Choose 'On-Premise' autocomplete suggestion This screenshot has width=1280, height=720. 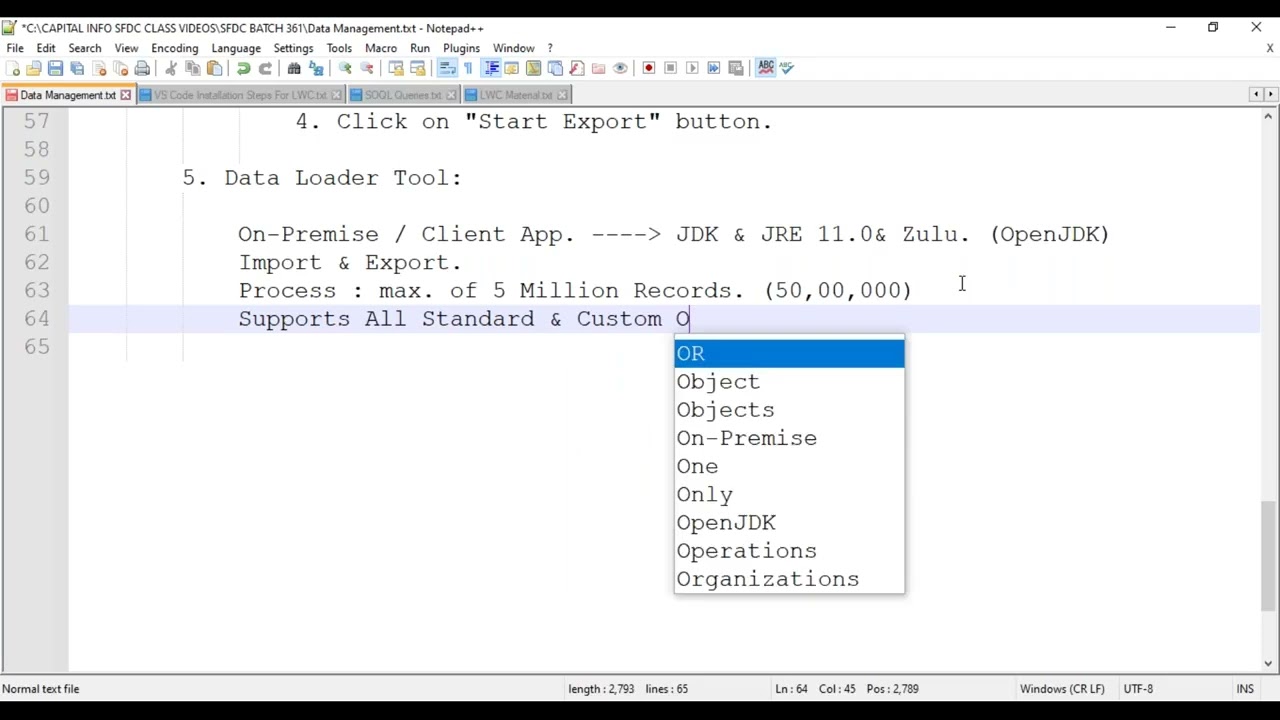(x=789, y=438)
